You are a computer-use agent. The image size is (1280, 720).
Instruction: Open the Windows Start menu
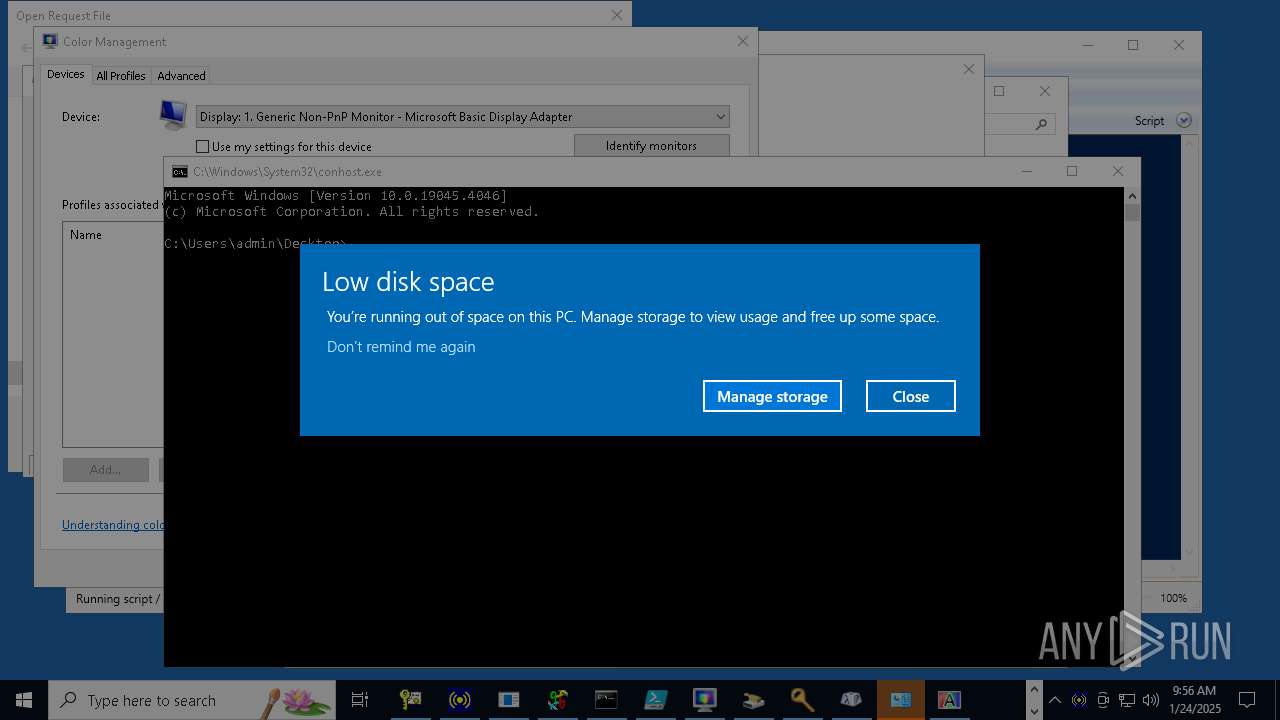[x=24, y=700]
